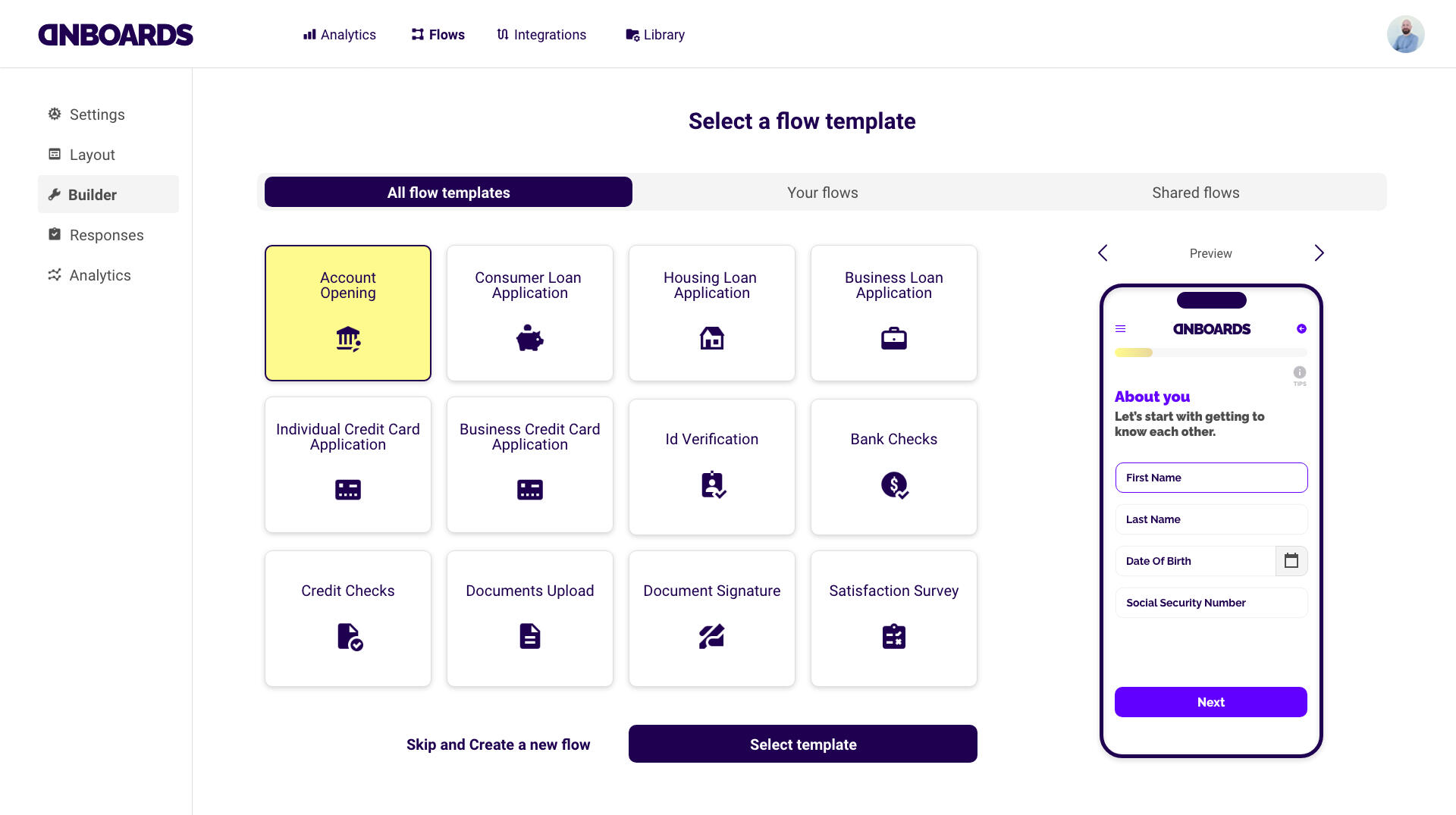Click the briefcase Business Loan icon

893,338
